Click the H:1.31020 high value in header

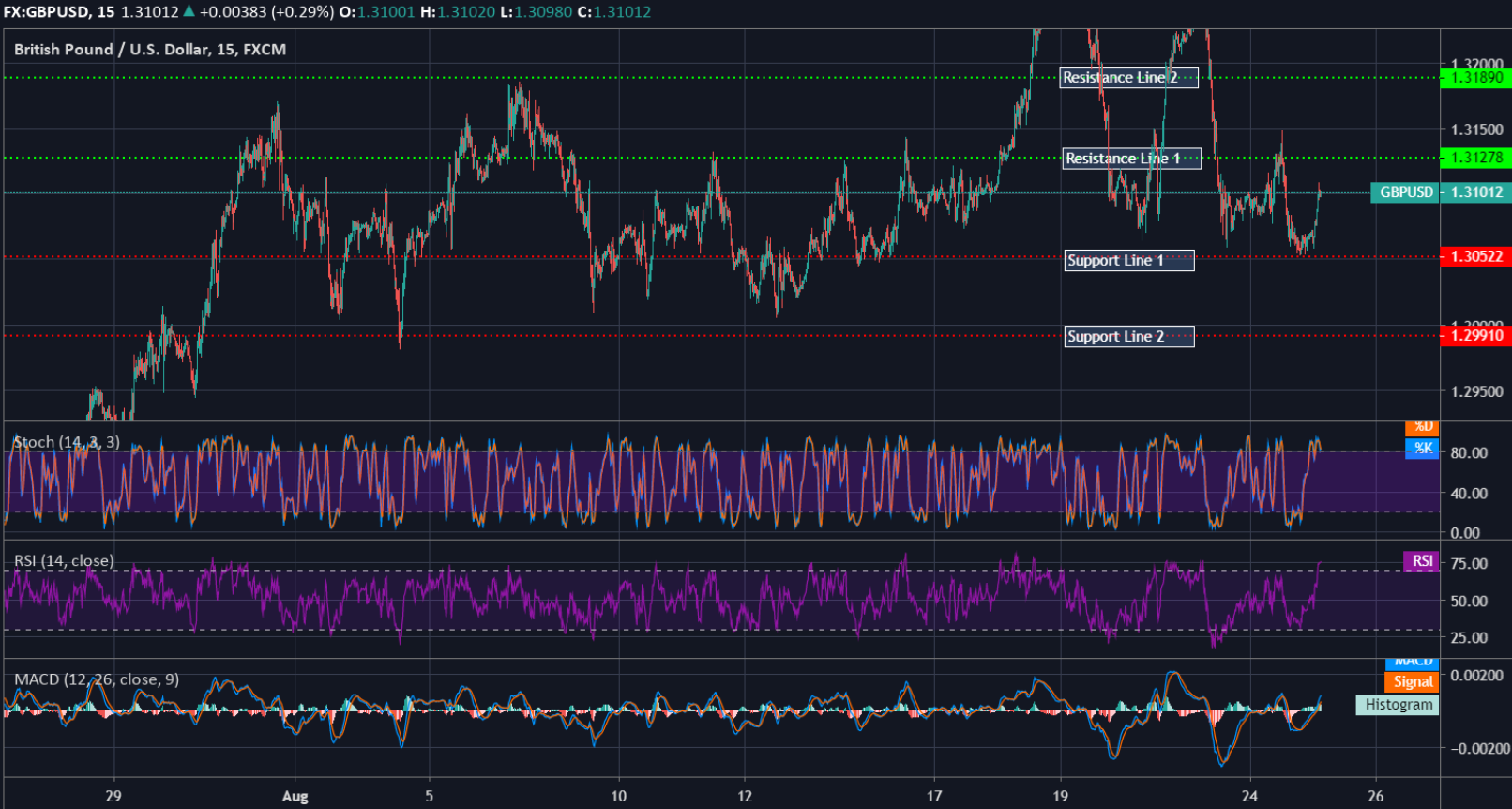(x=457, y=12)
